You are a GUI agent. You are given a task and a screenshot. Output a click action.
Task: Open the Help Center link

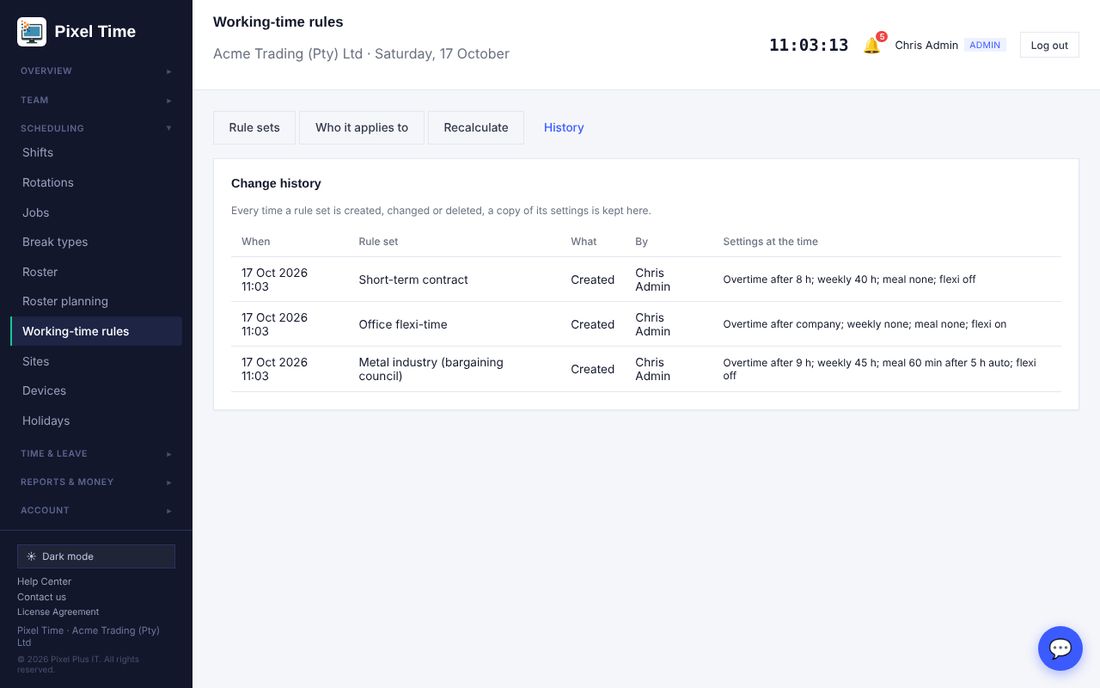click(44, 581)
